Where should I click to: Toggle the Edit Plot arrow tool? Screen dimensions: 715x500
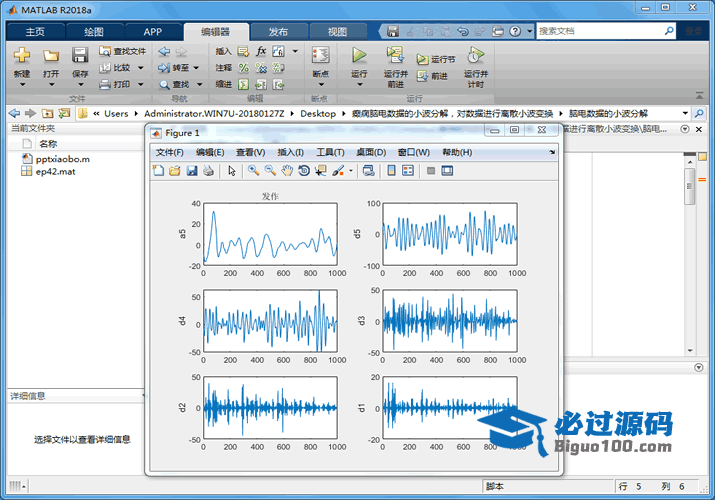[232, 171]
